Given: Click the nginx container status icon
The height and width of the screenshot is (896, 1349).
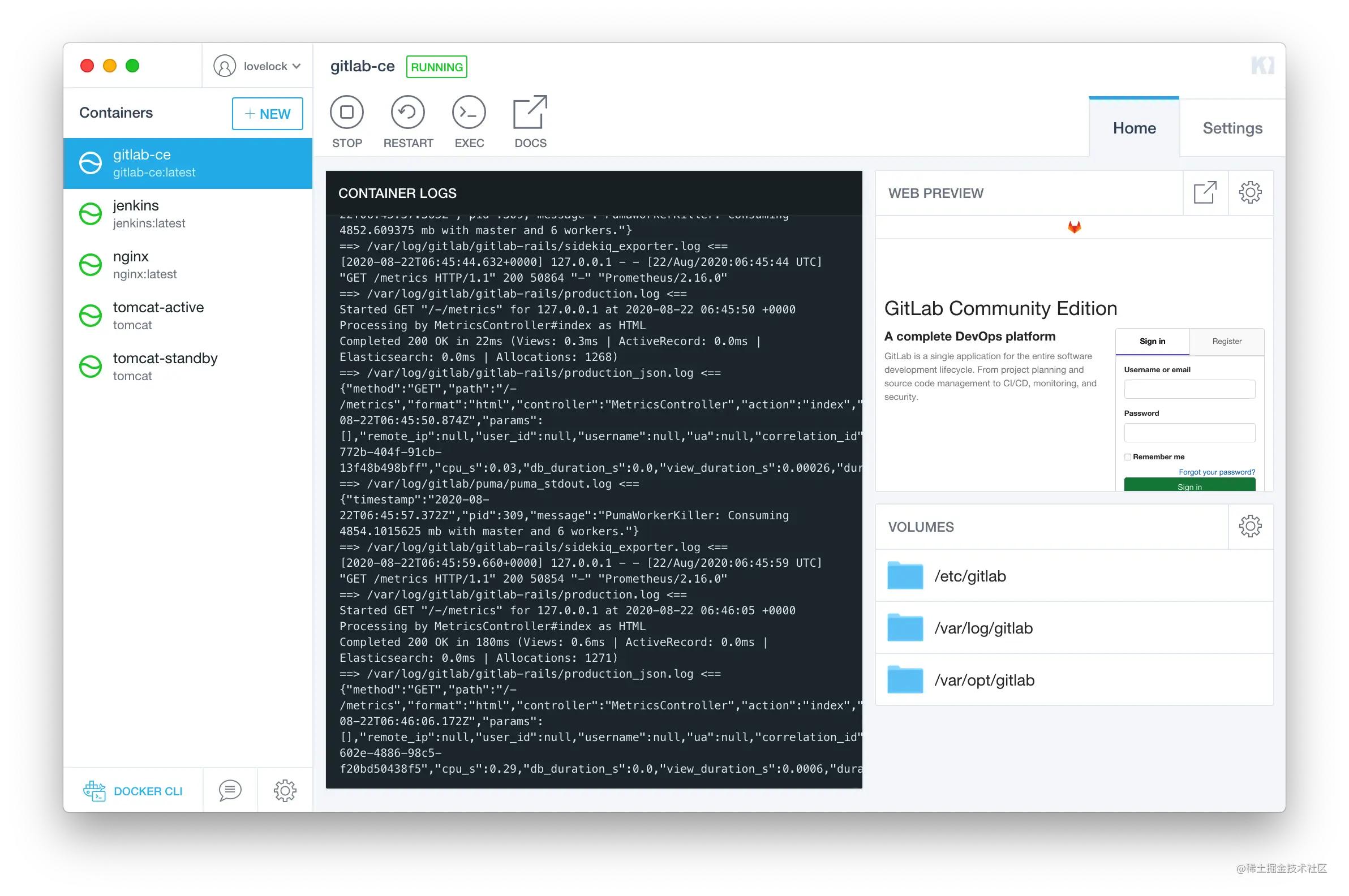Looking at the screenshot, I should pyautogui.click(x=91, y=265).
